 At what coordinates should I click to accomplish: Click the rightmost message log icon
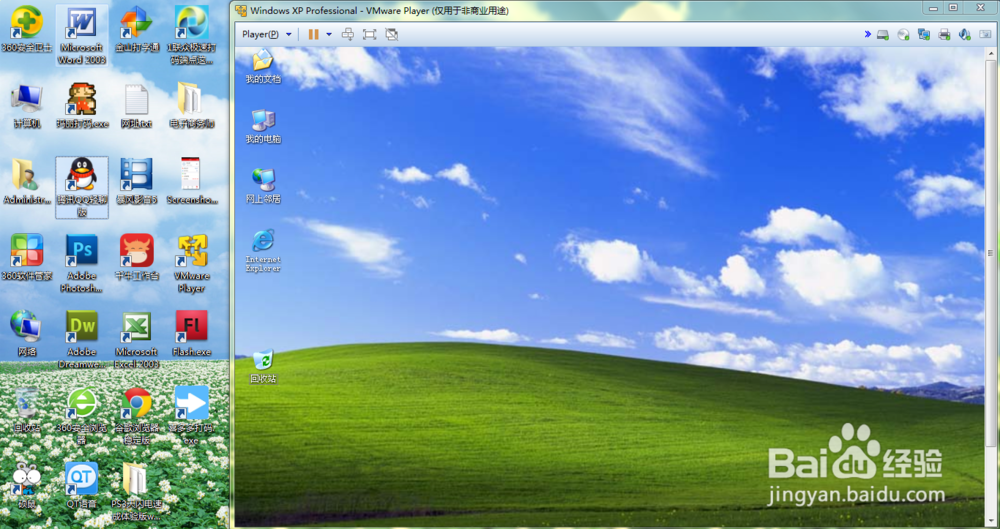tap(985, 34)
